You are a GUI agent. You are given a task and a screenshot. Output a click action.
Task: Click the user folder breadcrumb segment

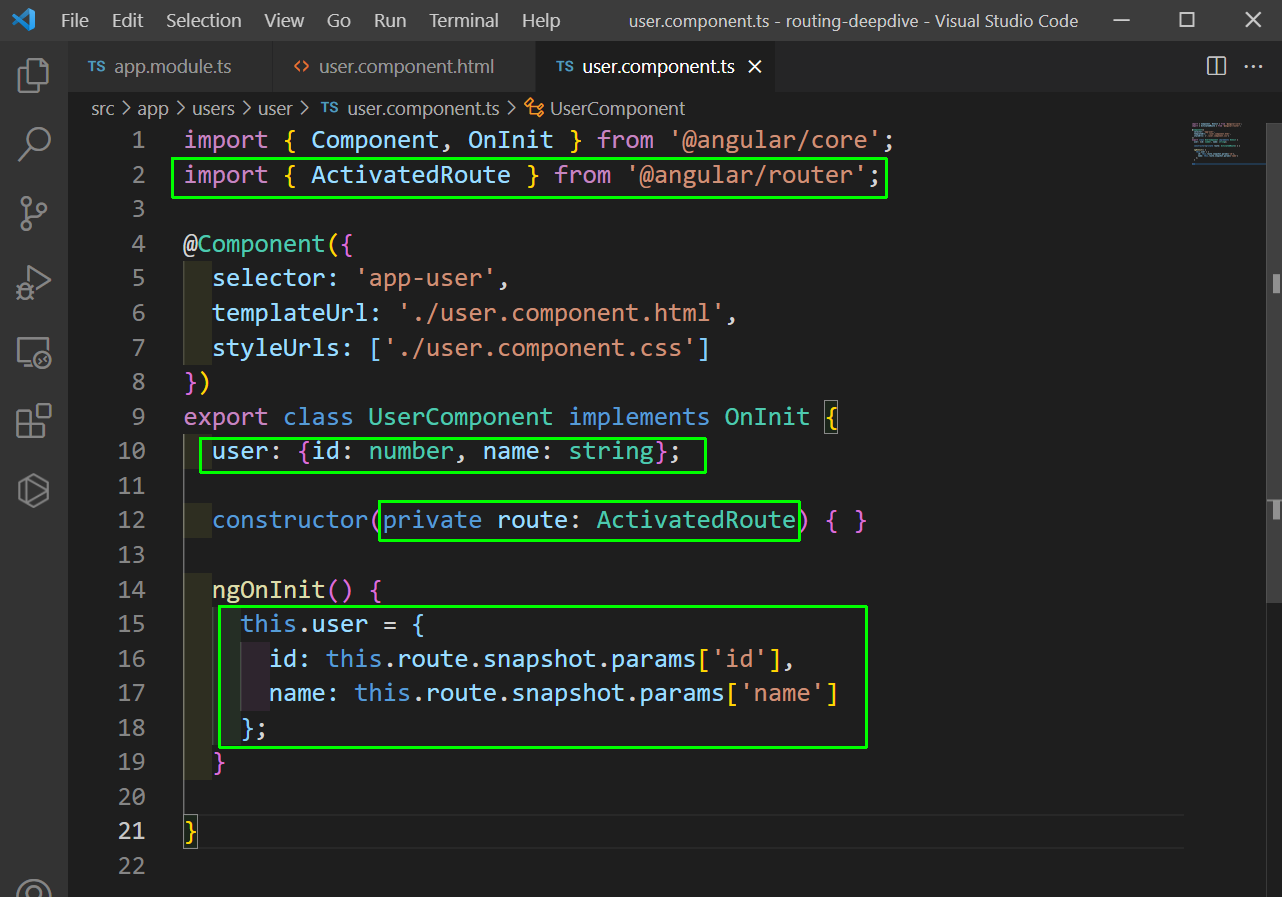275,108
